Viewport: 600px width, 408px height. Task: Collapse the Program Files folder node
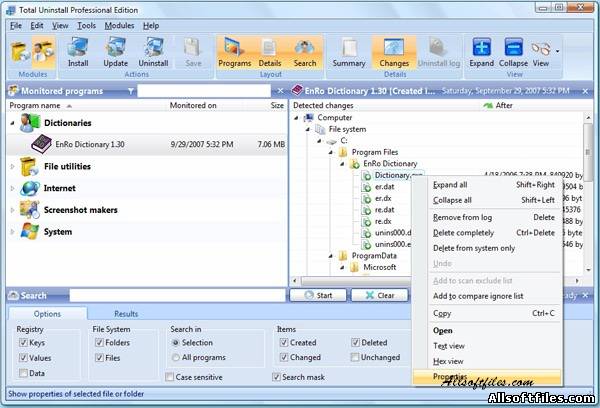[331, 152]
